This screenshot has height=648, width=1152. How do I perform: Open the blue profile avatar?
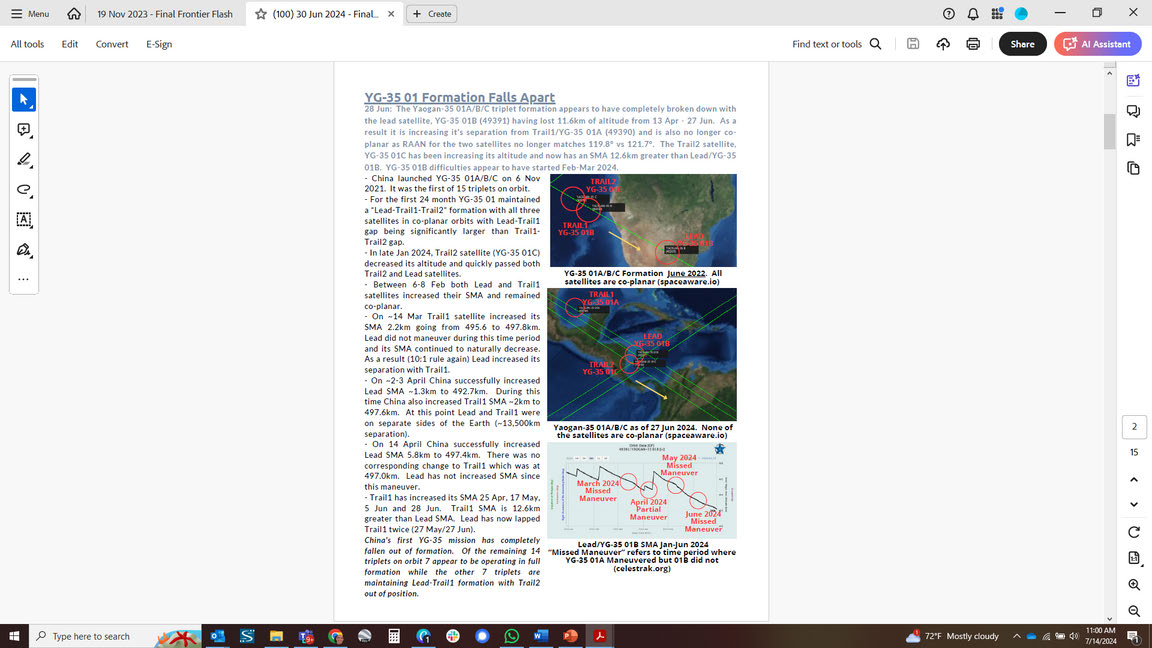[x=1021, y=14]
